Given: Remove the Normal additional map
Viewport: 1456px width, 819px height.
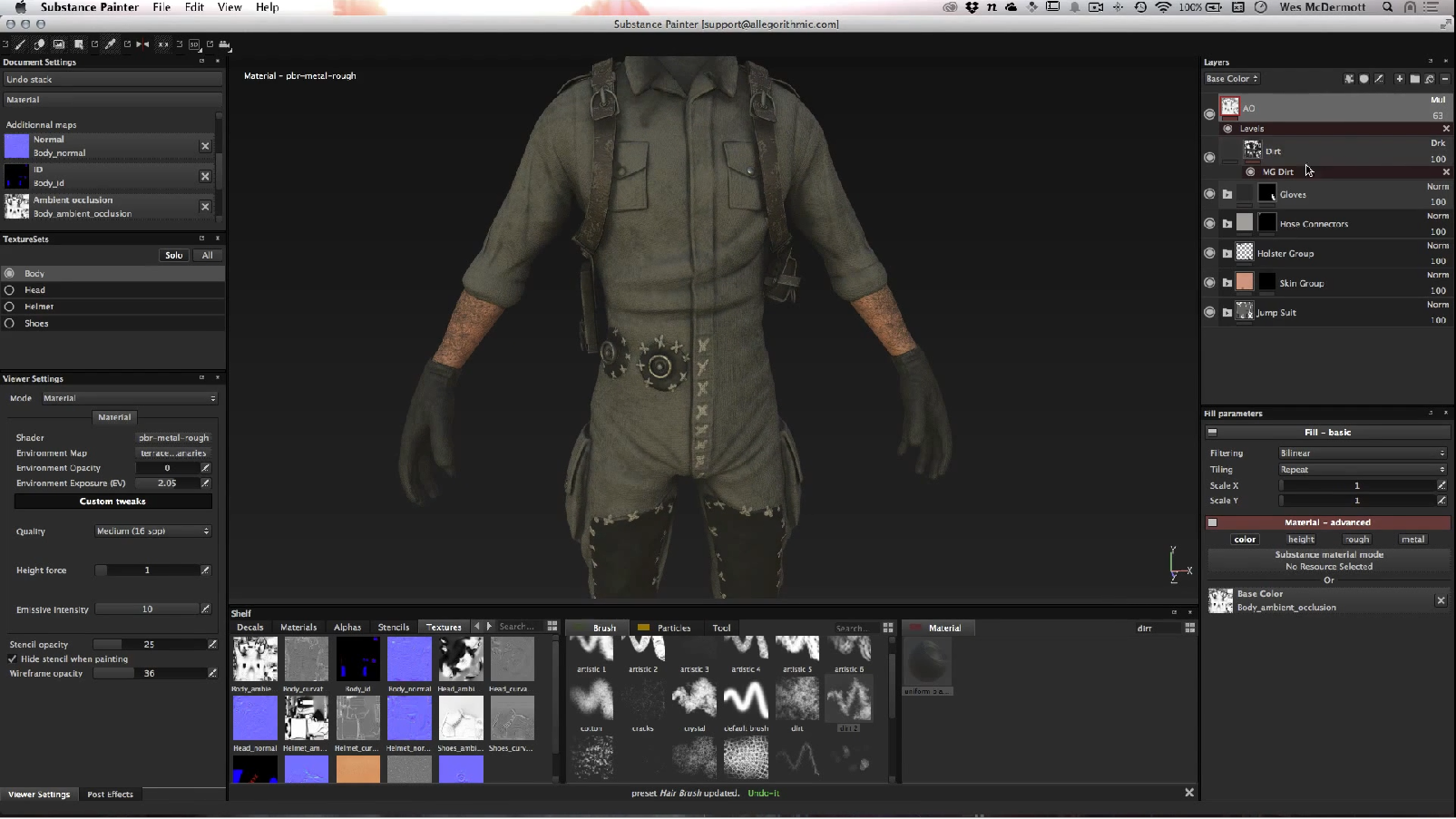Looking at the screenshot, I should [205, 146].
